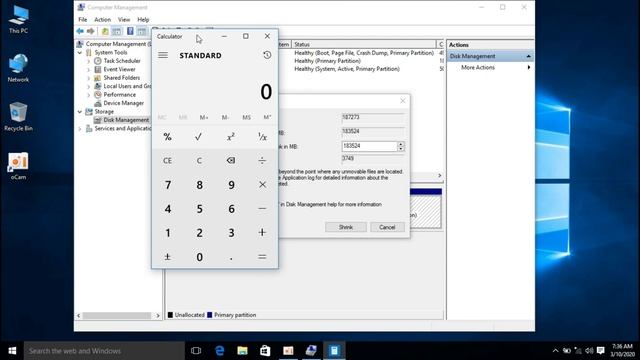
Task: Click the percent key in Calculator
Action: pos(167,137)
